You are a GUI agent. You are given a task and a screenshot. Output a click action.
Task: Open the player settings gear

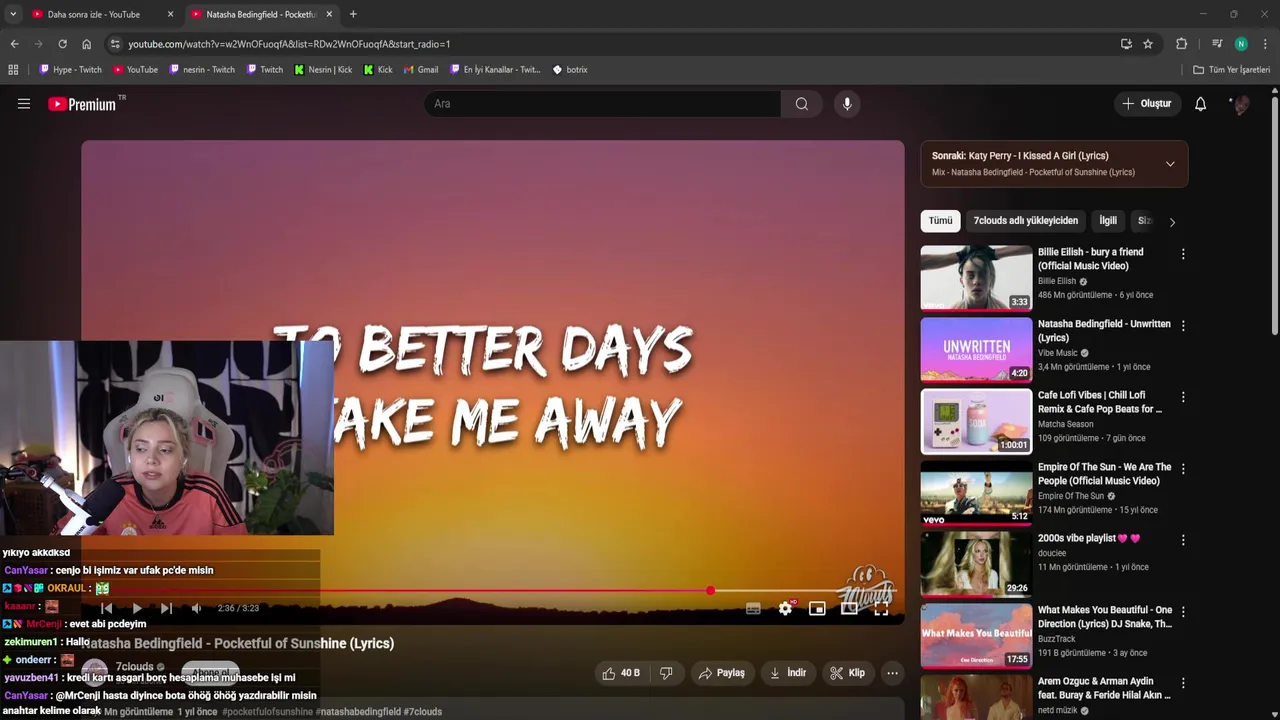tap(785, 608)
